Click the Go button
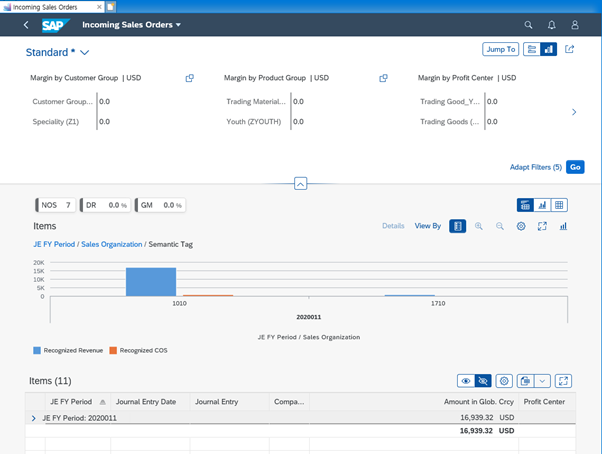The width and height of the screenshot is (602, 454). pyautogui.click(x=575, y=167)
